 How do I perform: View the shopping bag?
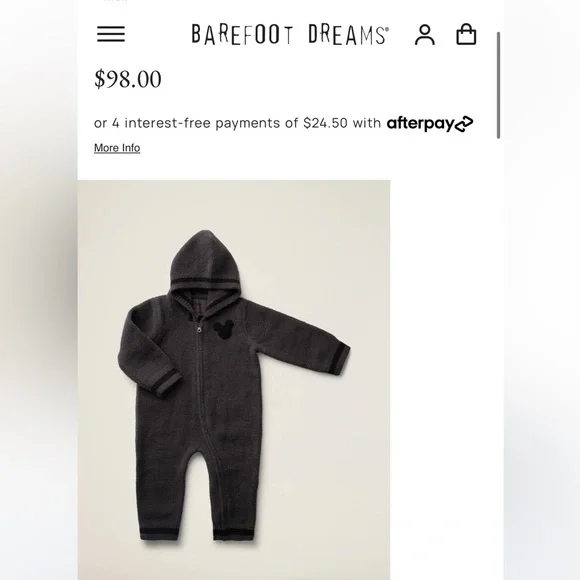466,34
